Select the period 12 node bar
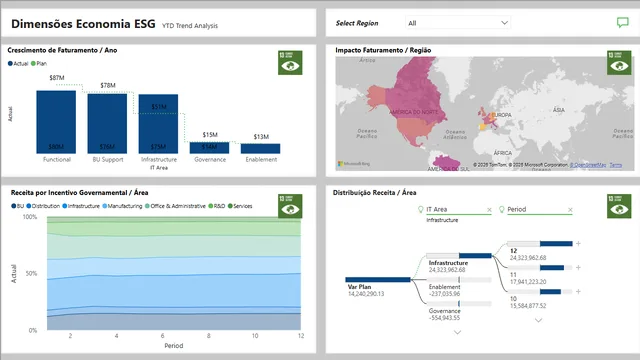 tap(540, 244)
